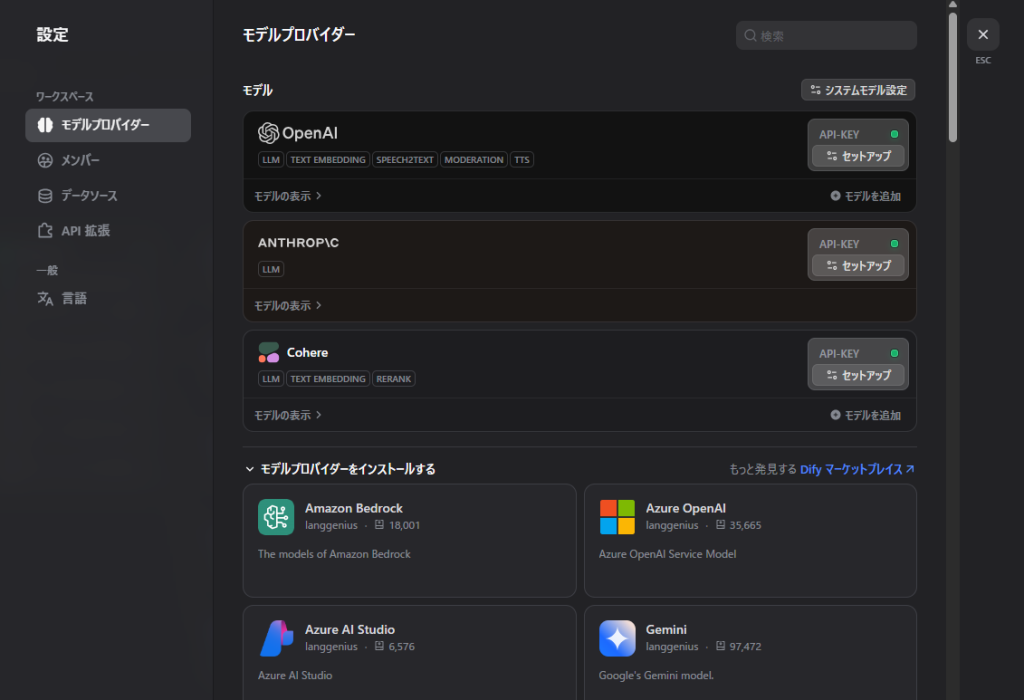1024x700 pixels.
Task: Close the settings dialog with the X
Action: click(983, 35)
